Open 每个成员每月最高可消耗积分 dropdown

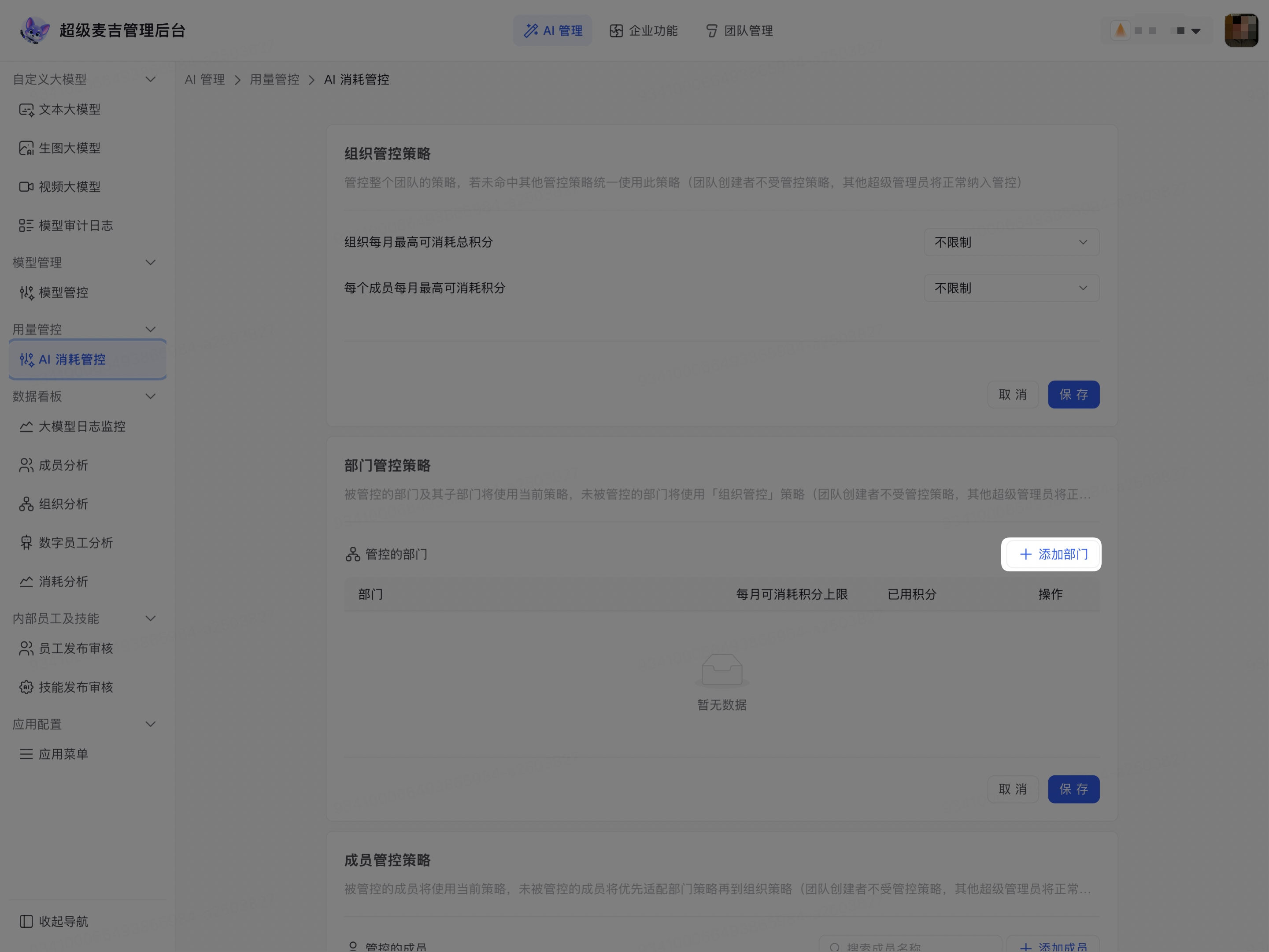(x=1011, y=288)
